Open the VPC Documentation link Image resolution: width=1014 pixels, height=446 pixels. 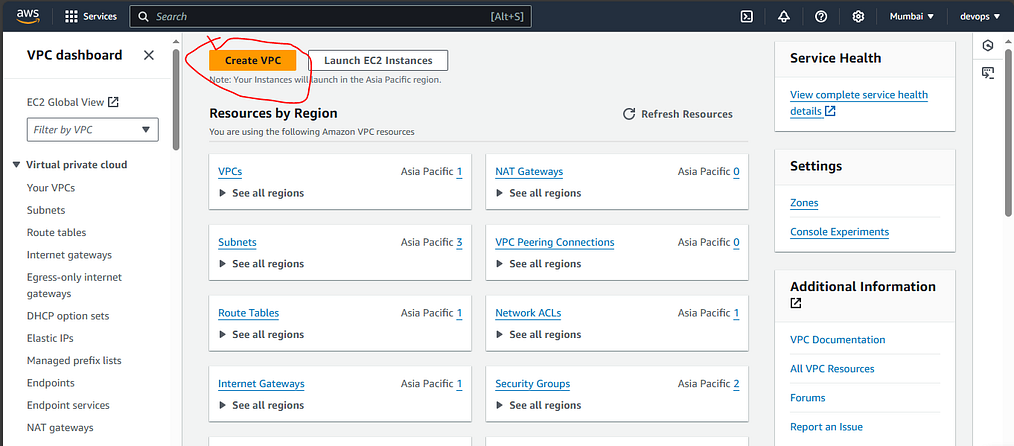tap(837, 339)
